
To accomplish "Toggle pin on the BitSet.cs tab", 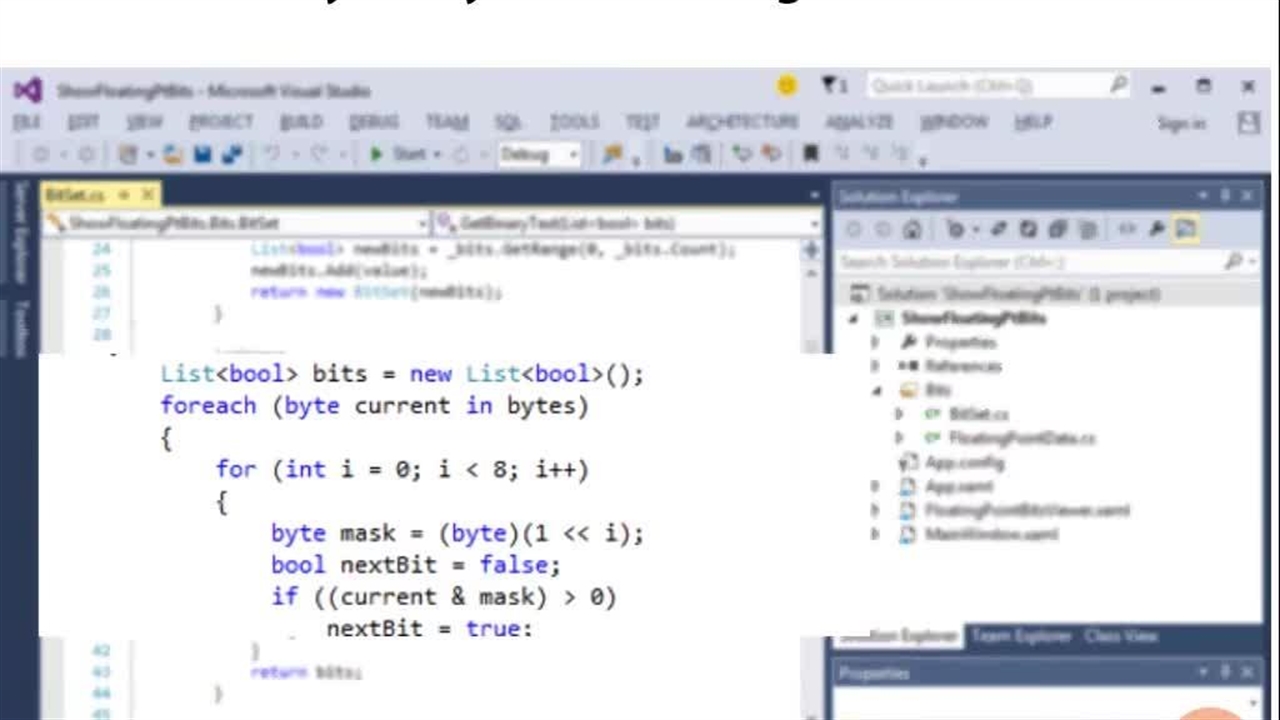I will tap(124, 194).
